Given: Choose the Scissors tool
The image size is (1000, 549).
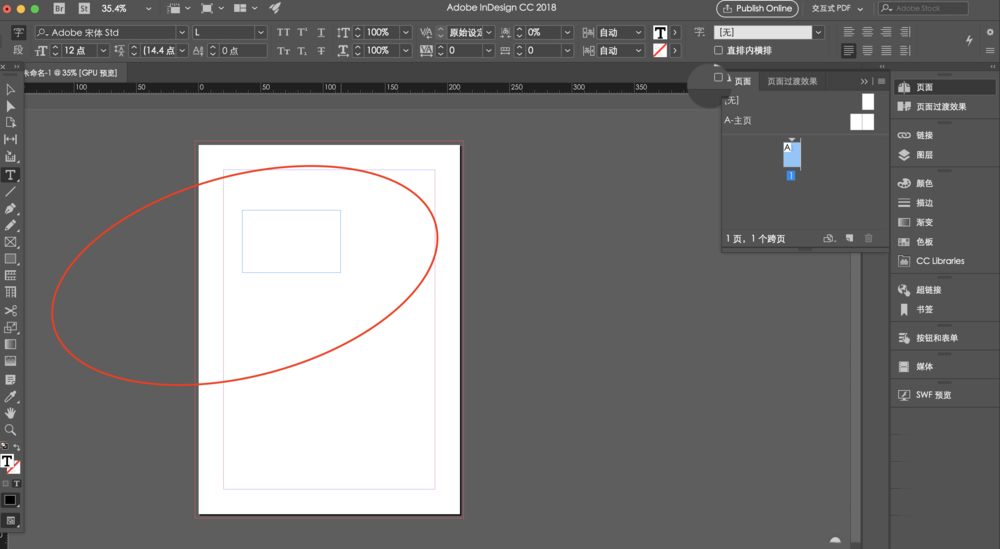Looking at the screenshot, I should [x=10, y=311].
